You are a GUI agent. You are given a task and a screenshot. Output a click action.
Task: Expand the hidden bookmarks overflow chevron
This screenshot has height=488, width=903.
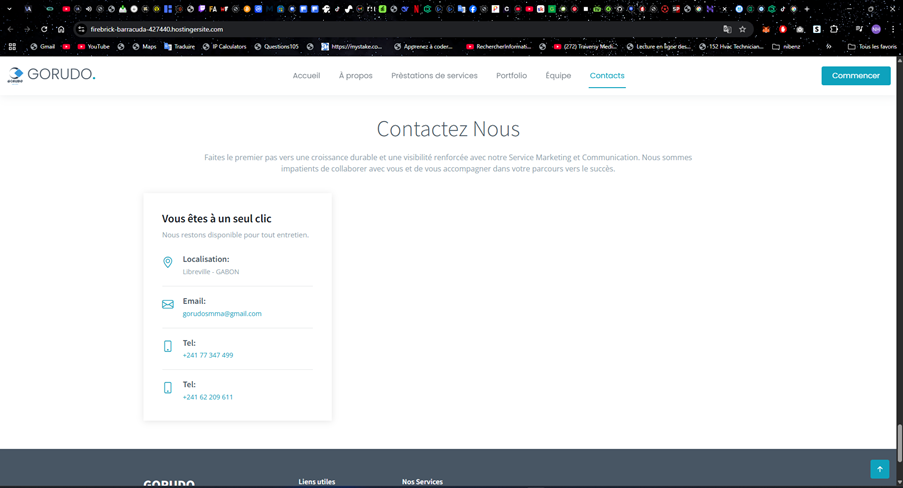point(829,47)
